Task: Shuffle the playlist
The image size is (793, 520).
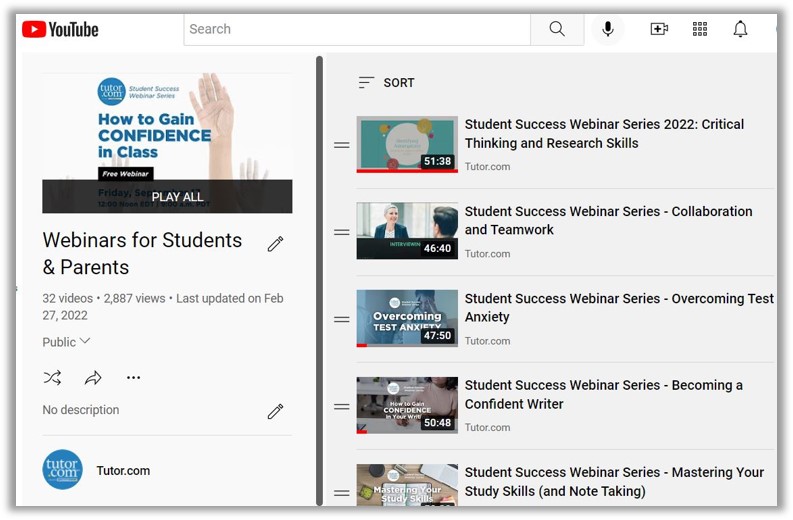Action: click(x=53, y=377)
